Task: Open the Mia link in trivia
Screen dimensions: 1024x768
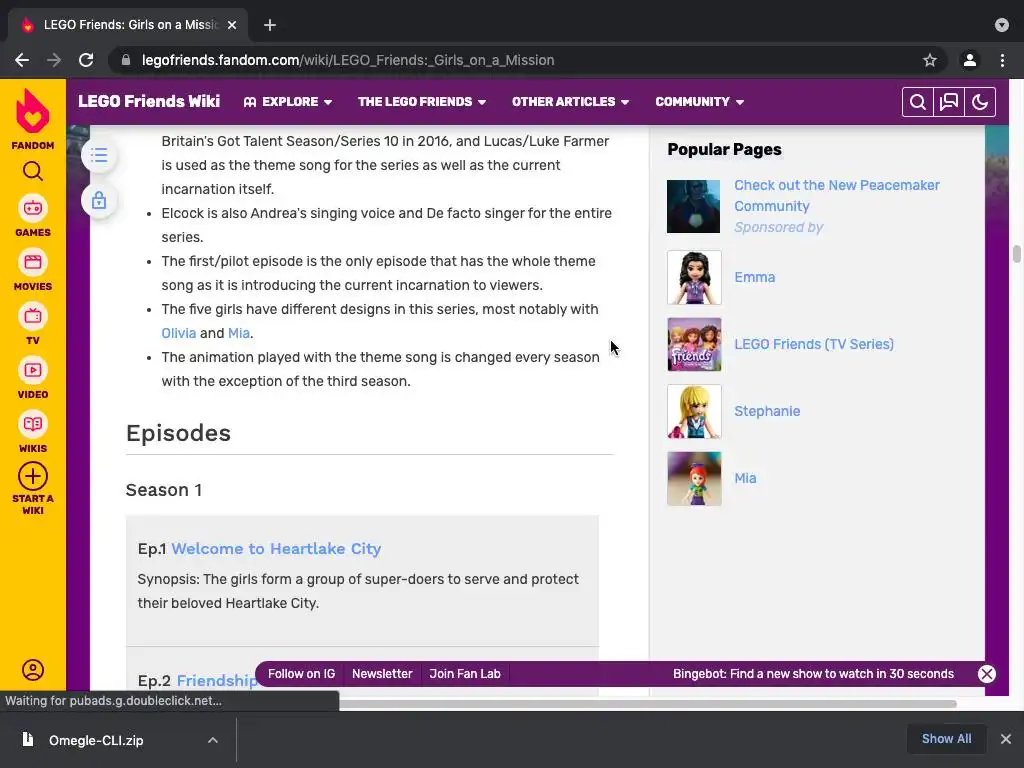Action: 238,333
